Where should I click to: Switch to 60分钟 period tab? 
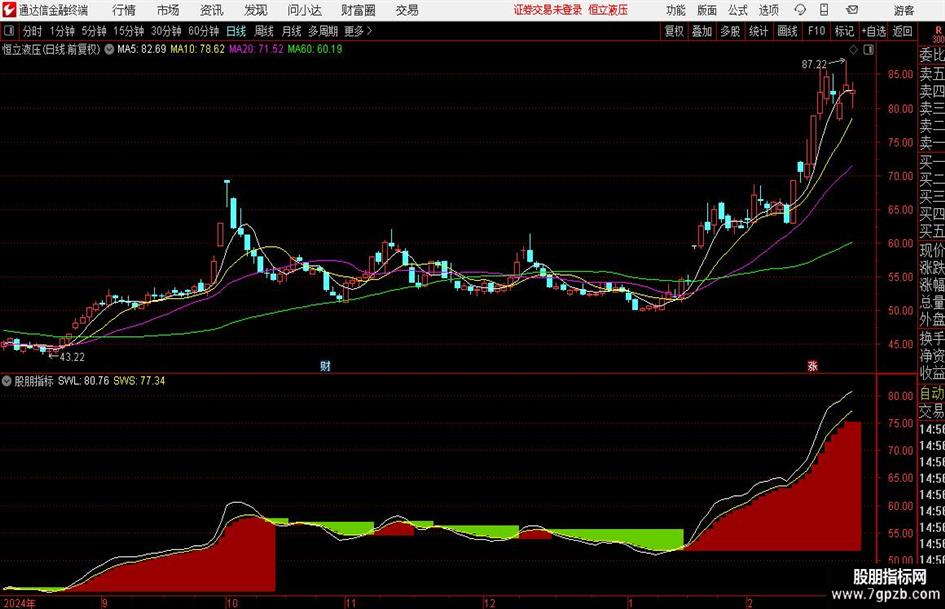(x=204, y=31)
